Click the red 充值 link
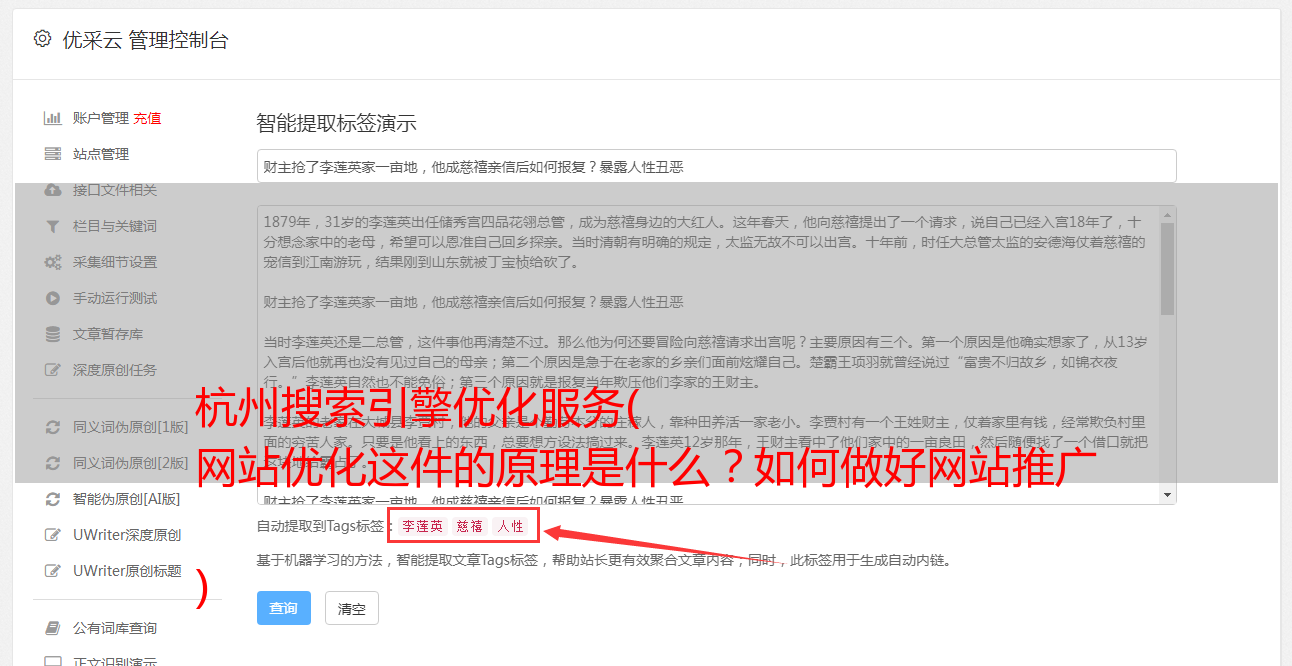 (147, 118)
